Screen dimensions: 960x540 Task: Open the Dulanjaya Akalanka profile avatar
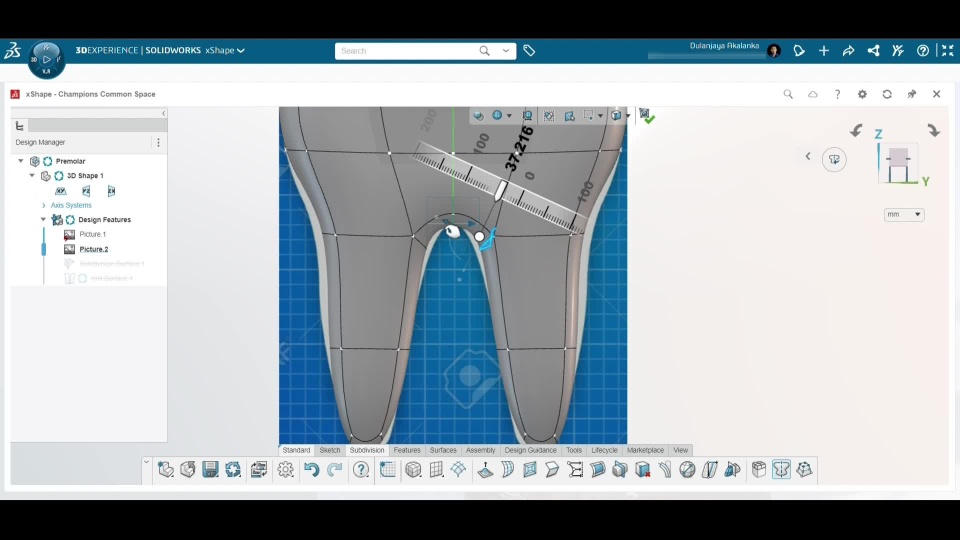point(774,51)
